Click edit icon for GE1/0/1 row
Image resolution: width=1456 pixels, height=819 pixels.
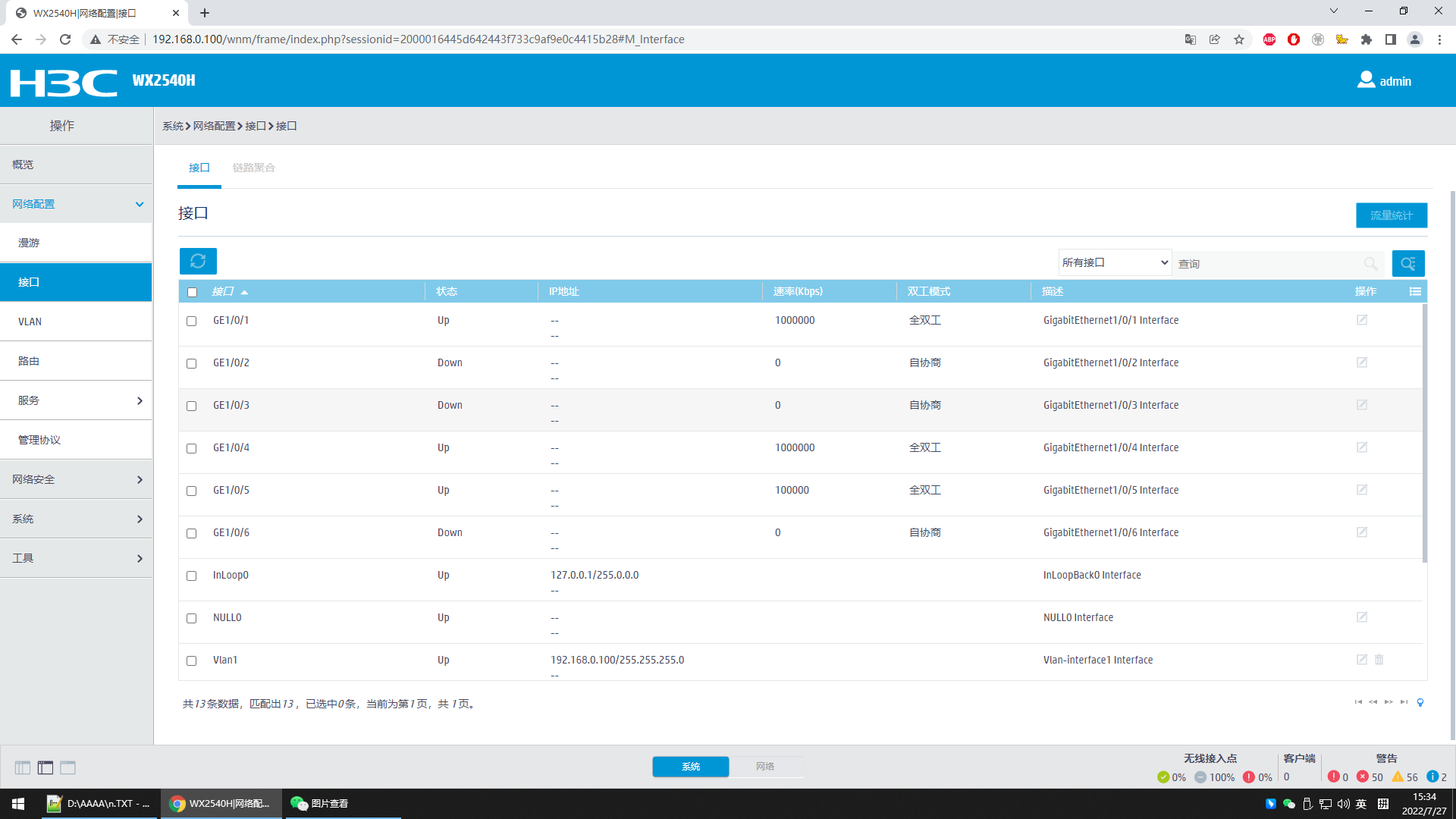point(1362,320)
